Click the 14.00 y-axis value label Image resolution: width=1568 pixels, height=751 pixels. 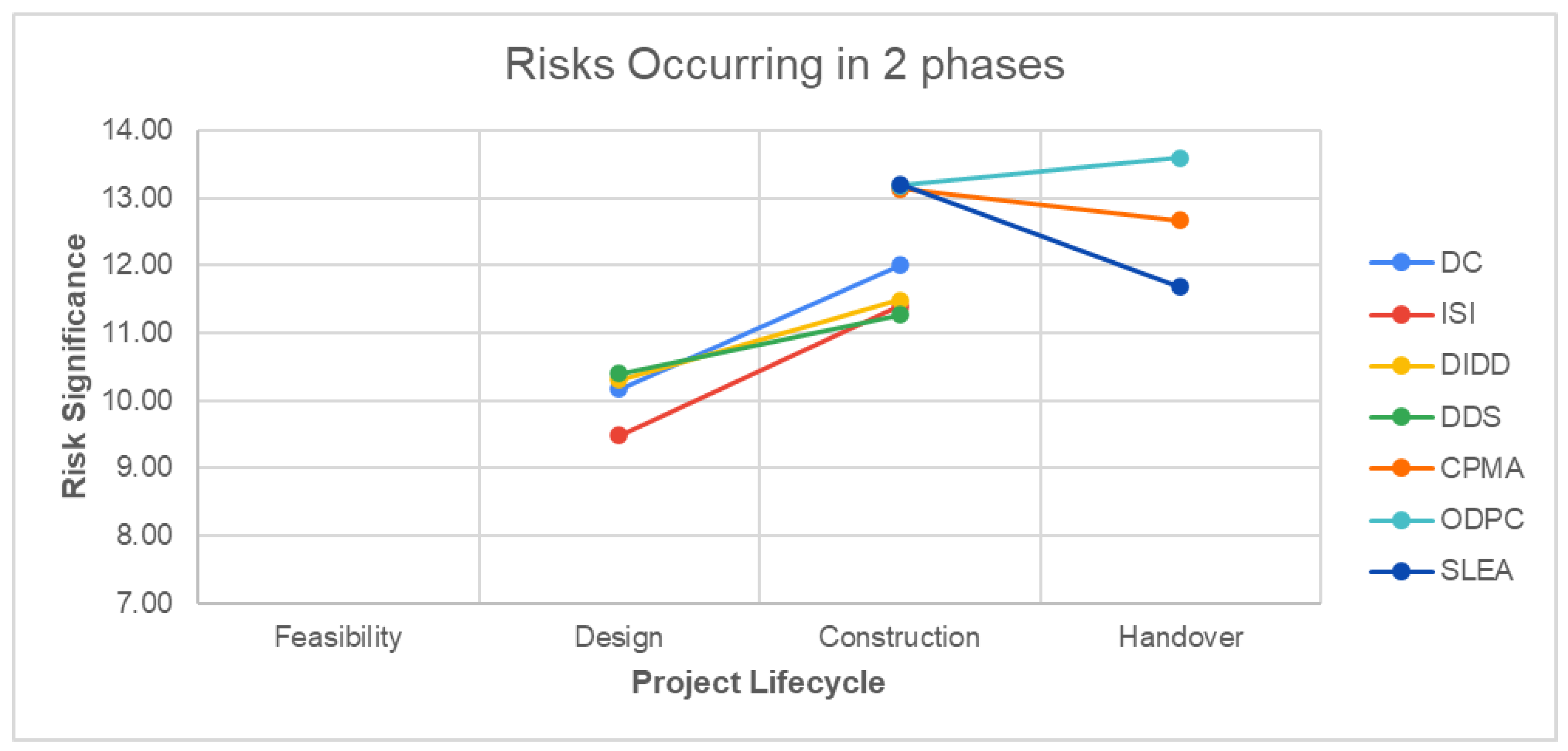(x=137, y=130)
